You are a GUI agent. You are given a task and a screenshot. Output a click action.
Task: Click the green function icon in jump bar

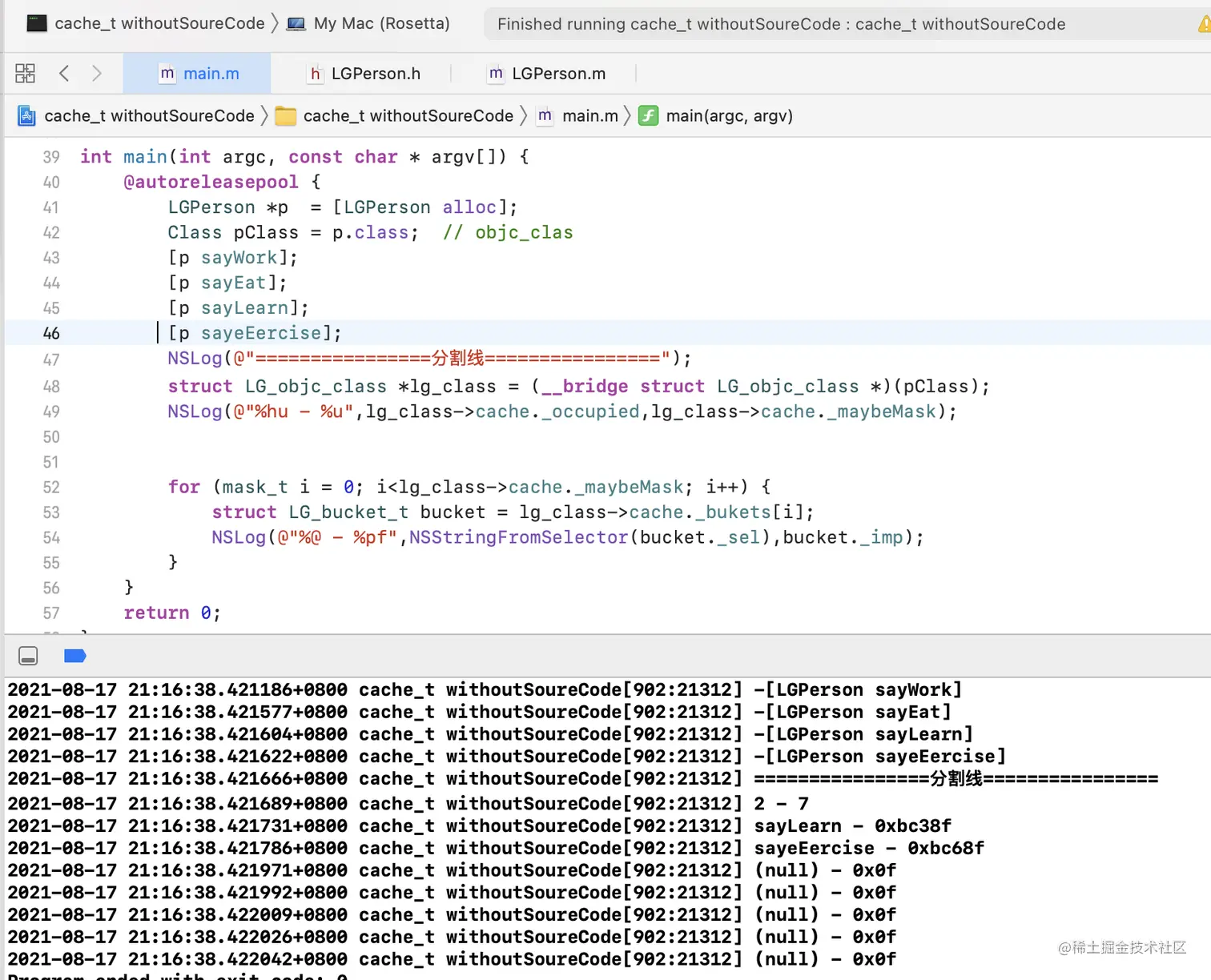tap(648, 116)
